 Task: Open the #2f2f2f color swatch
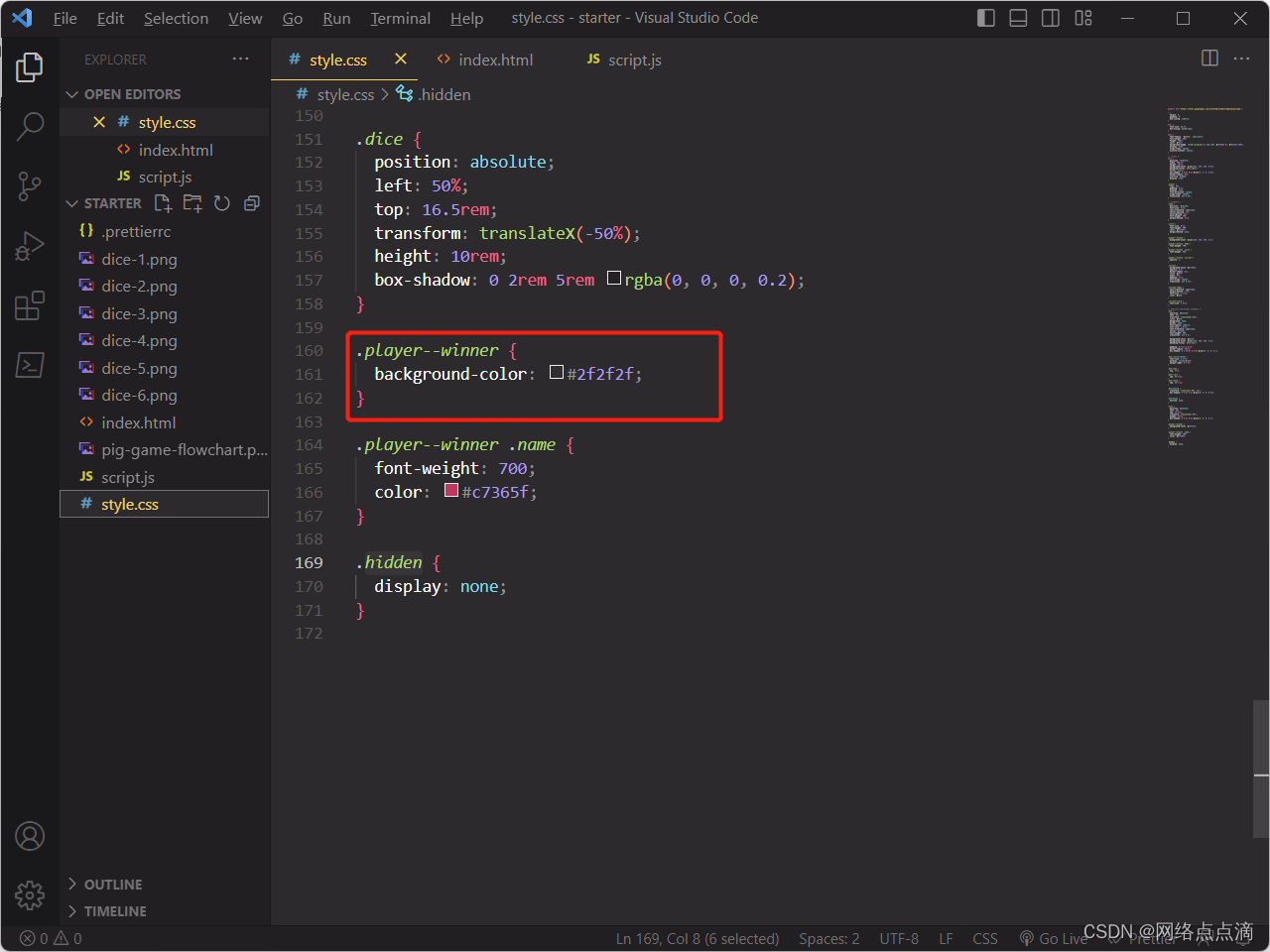tap(557, 373)
